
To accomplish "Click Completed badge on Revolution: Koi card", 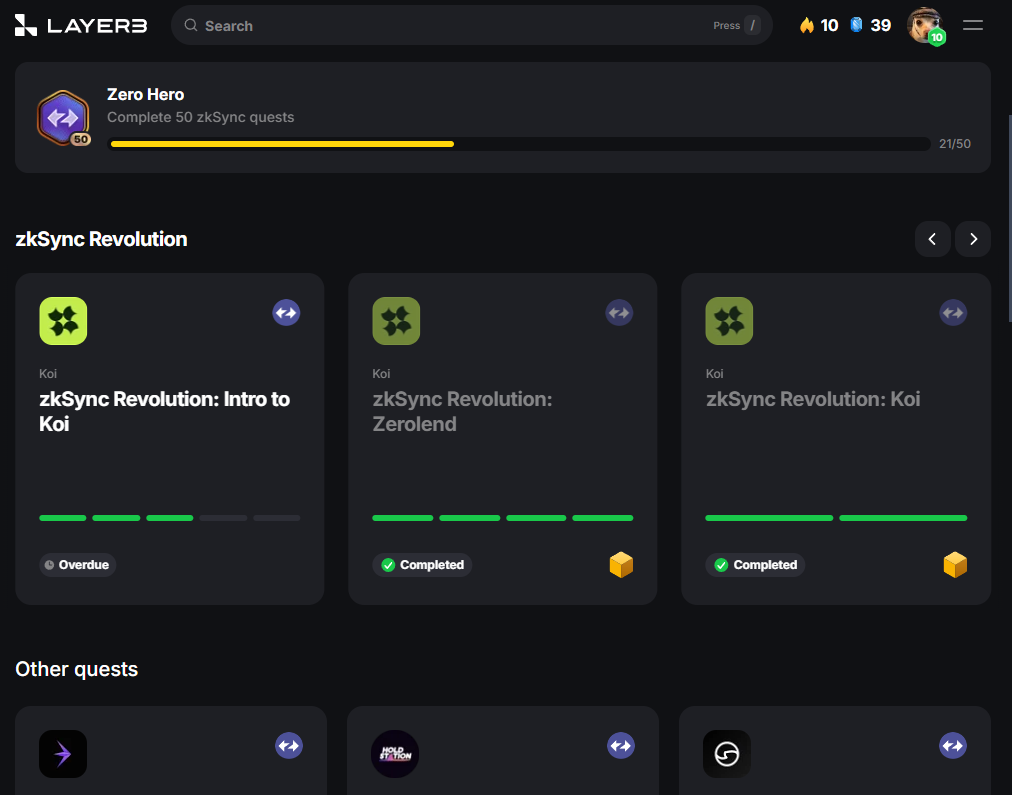I will coord(755,565).
